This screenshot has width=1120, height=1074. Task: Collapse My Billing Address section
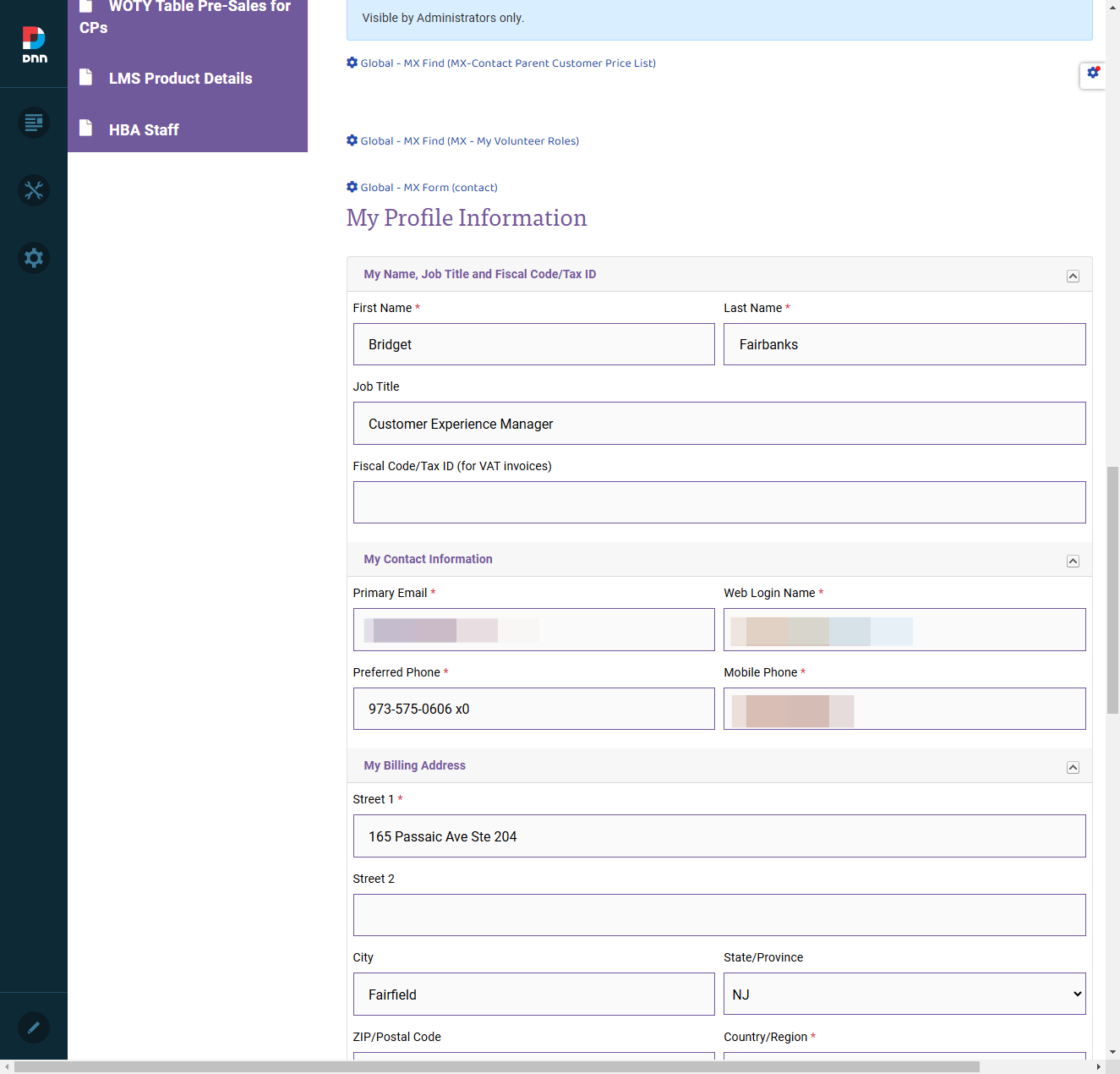[x=1073, y=767]
